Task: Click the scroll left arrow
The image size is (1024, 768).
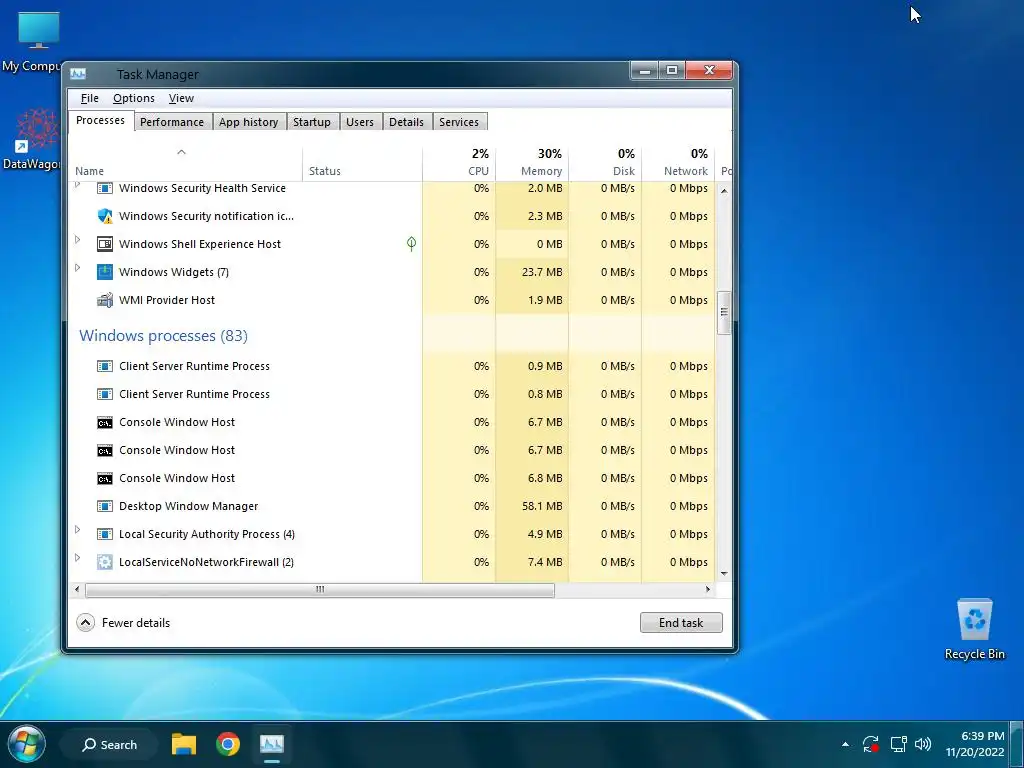Action: (78, 590)
